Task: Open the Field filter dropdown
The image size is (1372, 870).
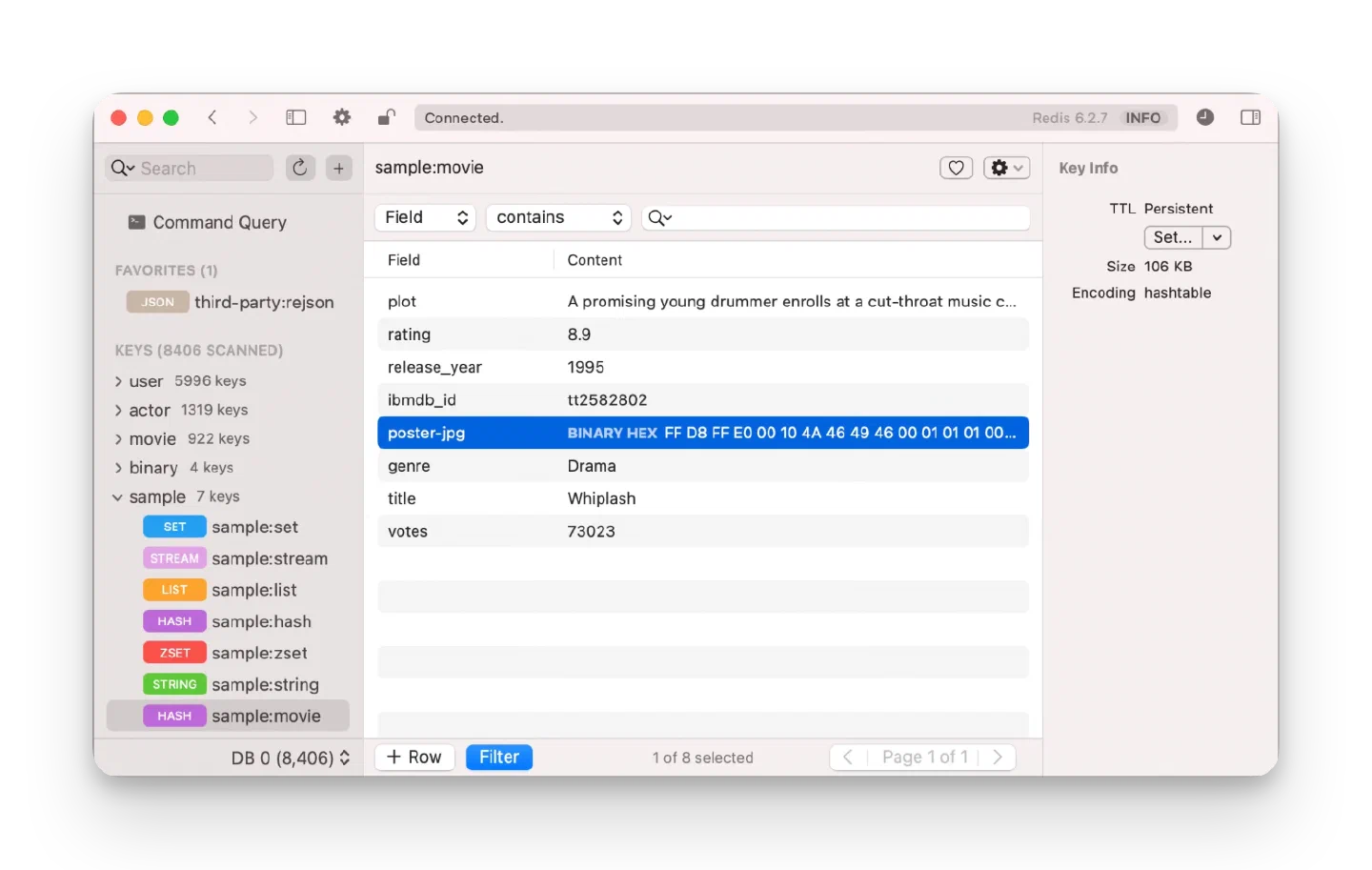Action: tap(425, 217)
